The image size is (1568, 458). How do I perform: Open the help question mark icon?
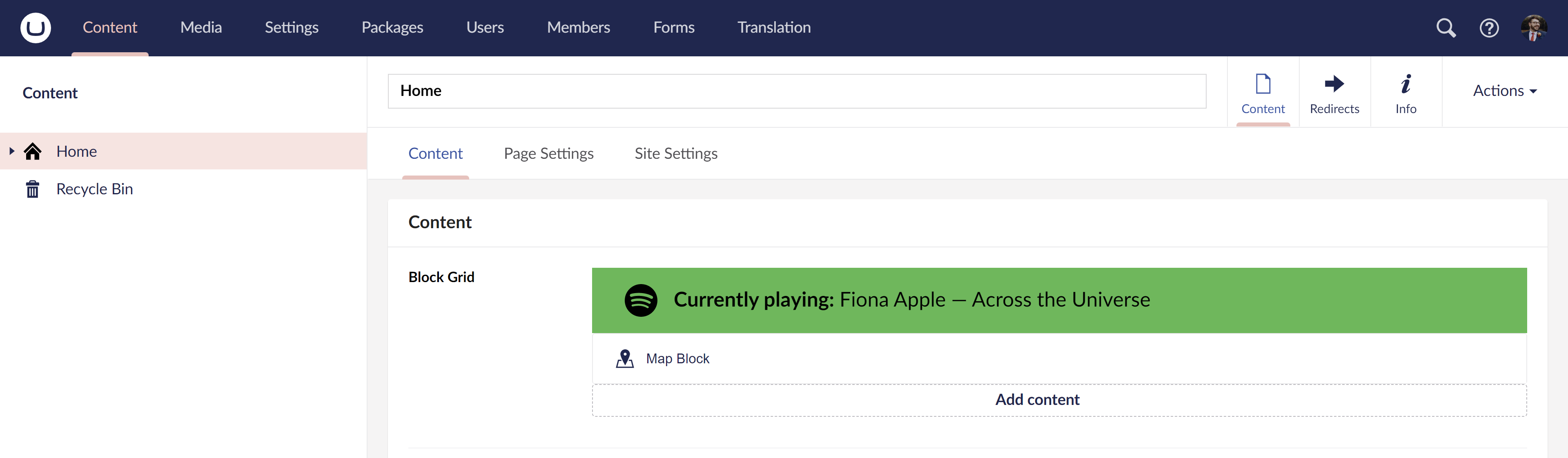pyautogui.click(x=1489, y=28)
